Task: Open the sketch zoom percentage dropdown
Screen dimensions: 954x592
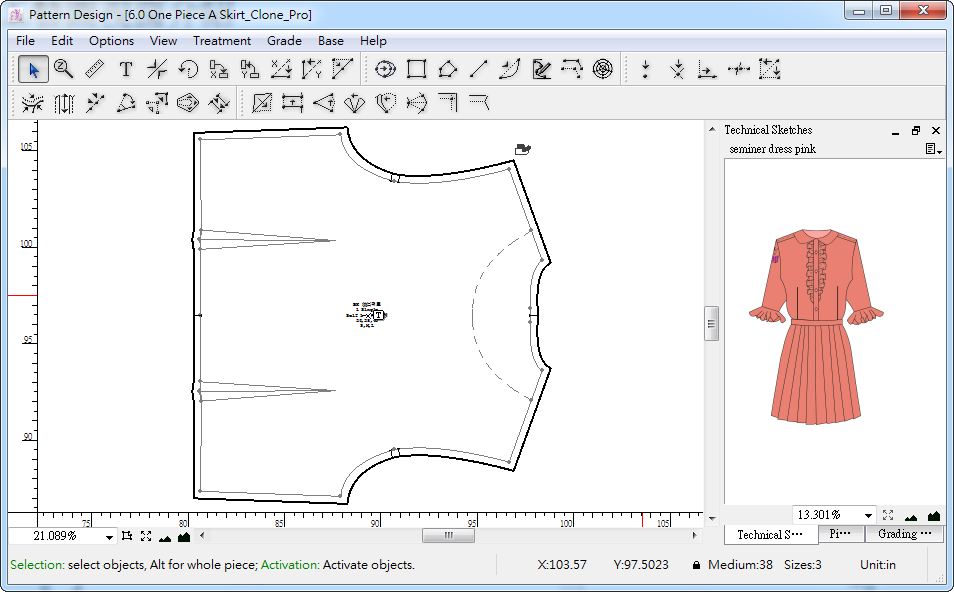Action: 868,516
